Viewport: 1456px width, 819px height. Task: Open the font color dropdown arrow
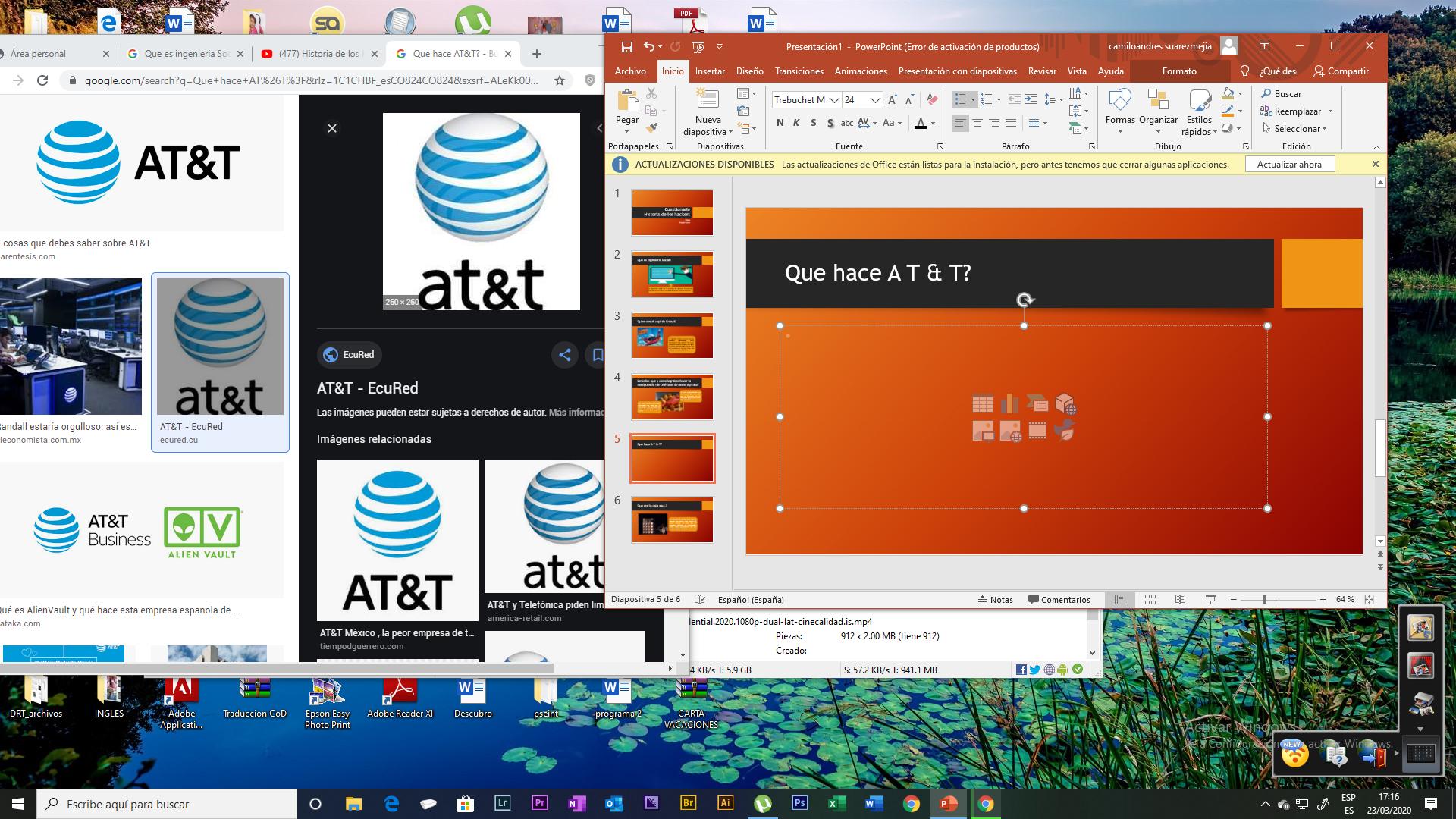tap(934, 123)
